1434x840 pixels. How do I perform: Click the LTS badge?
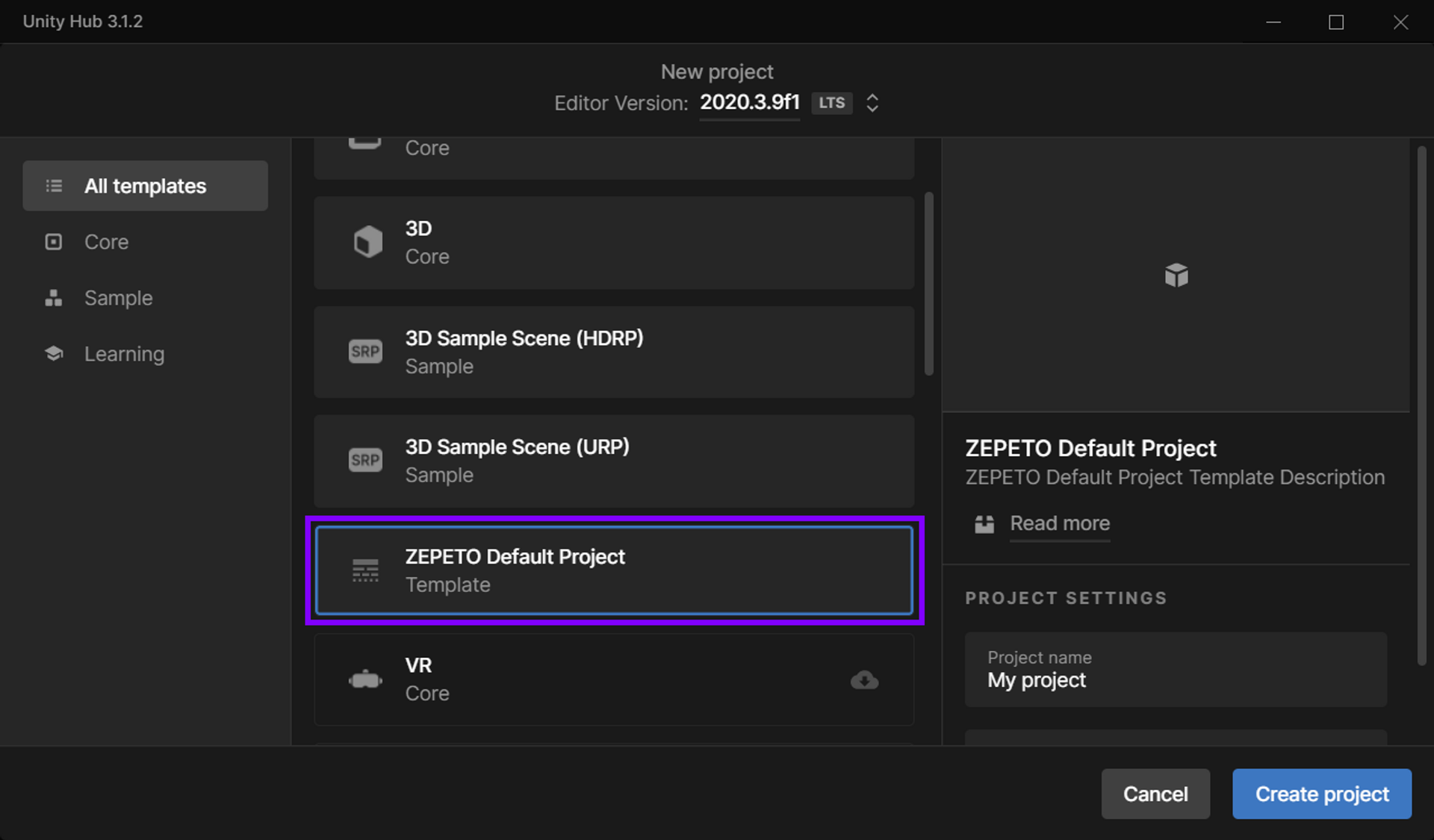pyautogui.click(x=831, y=103)
